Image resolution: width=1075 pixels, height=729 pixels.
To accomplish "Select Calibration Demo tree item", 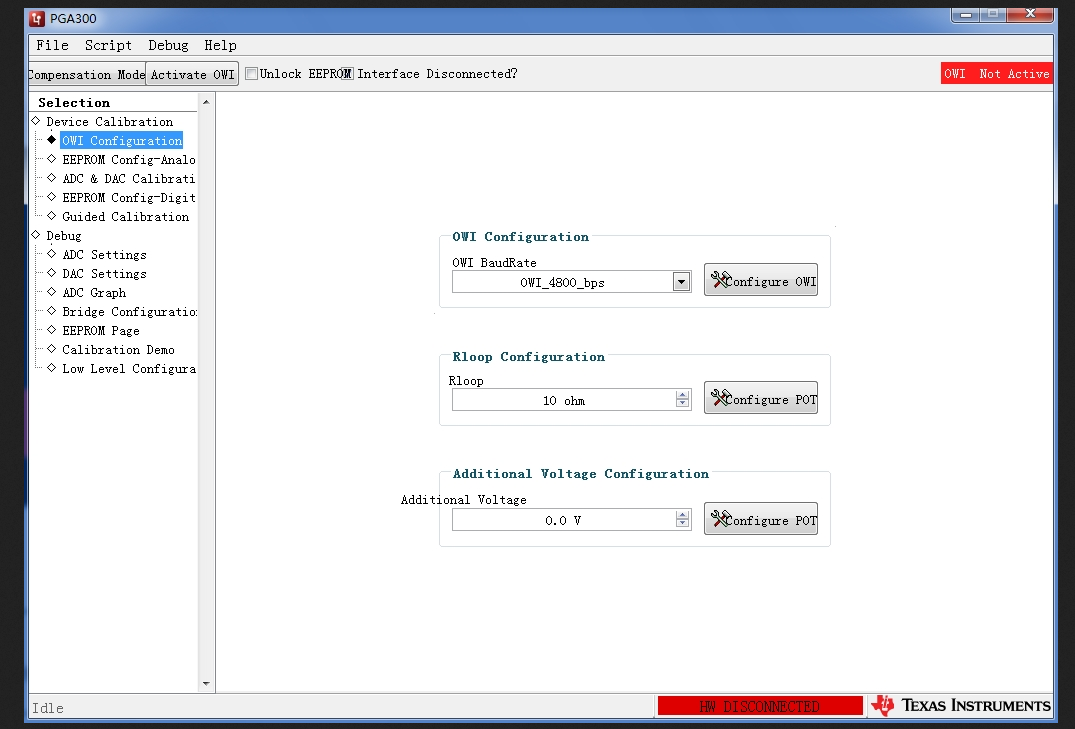I will (x=118, y=350).
